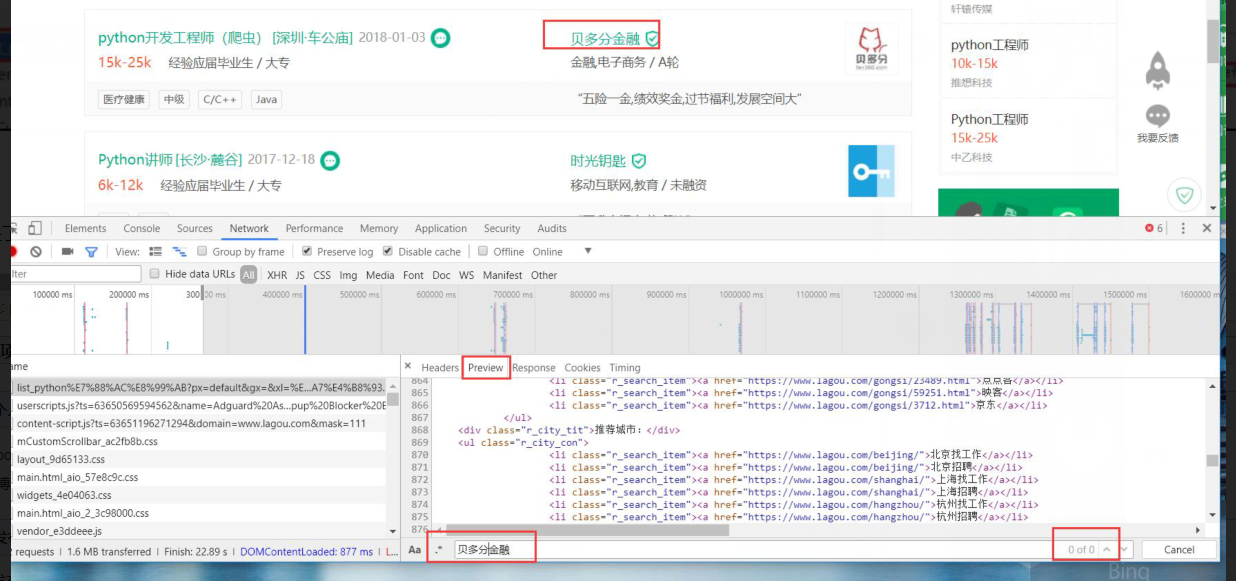Open the 时光钥匙 company link
This screenshot has width=1236, height=581.
click(598, 161)
